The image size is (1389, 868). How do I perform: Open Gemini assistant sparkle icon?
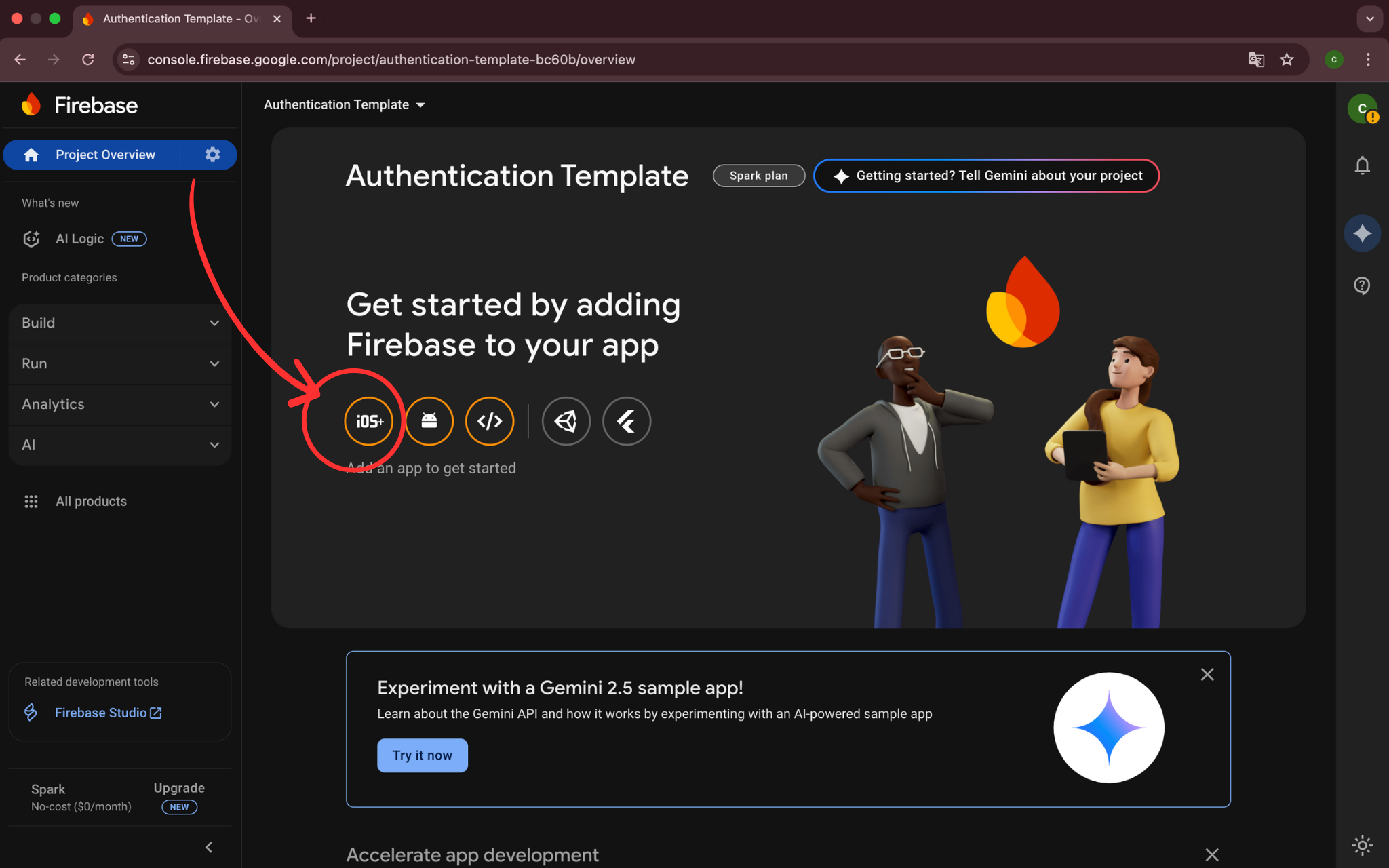coord(1362,233)
